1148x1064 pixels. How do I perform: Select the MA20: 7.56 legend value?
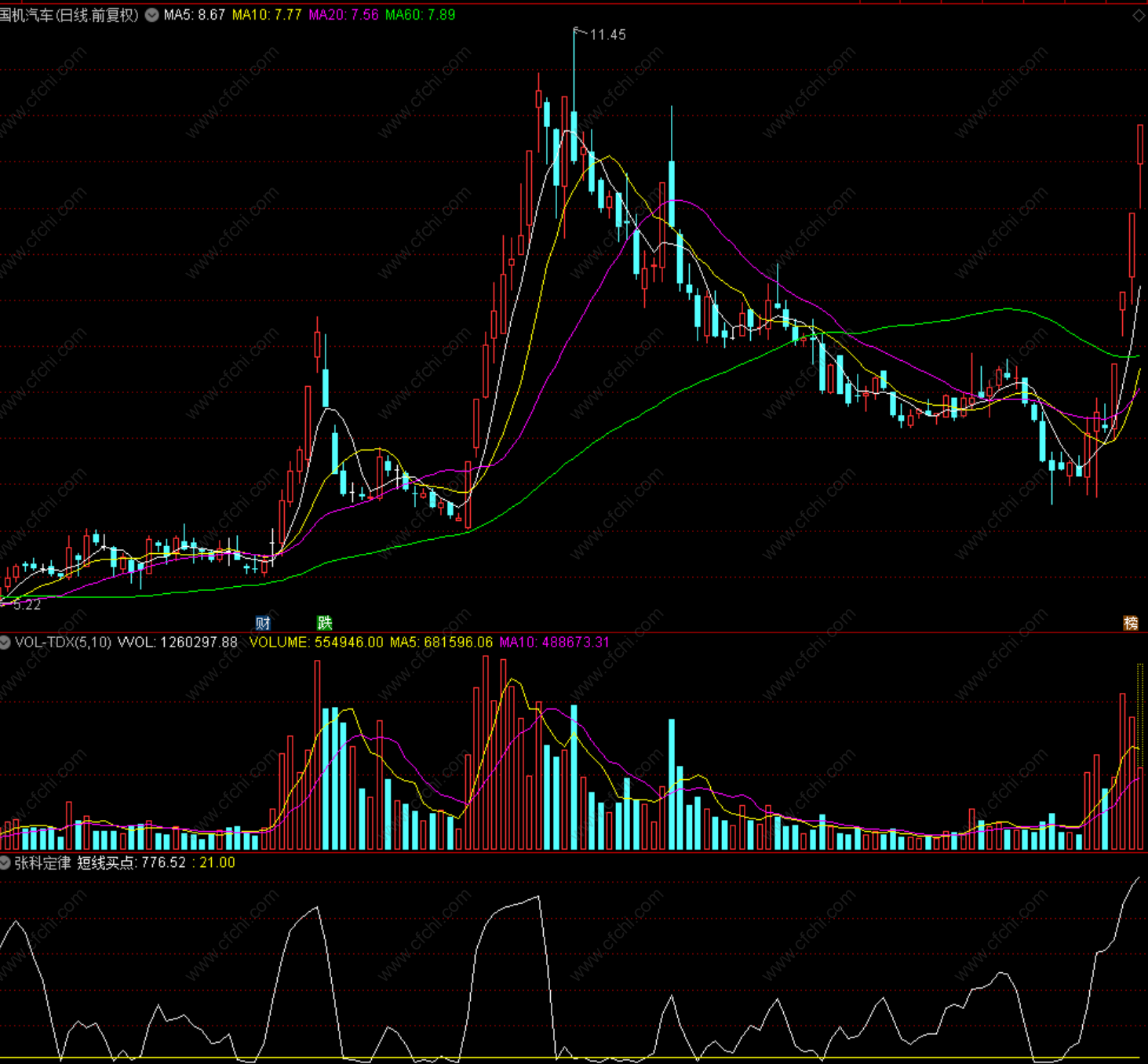pos(344,15)
